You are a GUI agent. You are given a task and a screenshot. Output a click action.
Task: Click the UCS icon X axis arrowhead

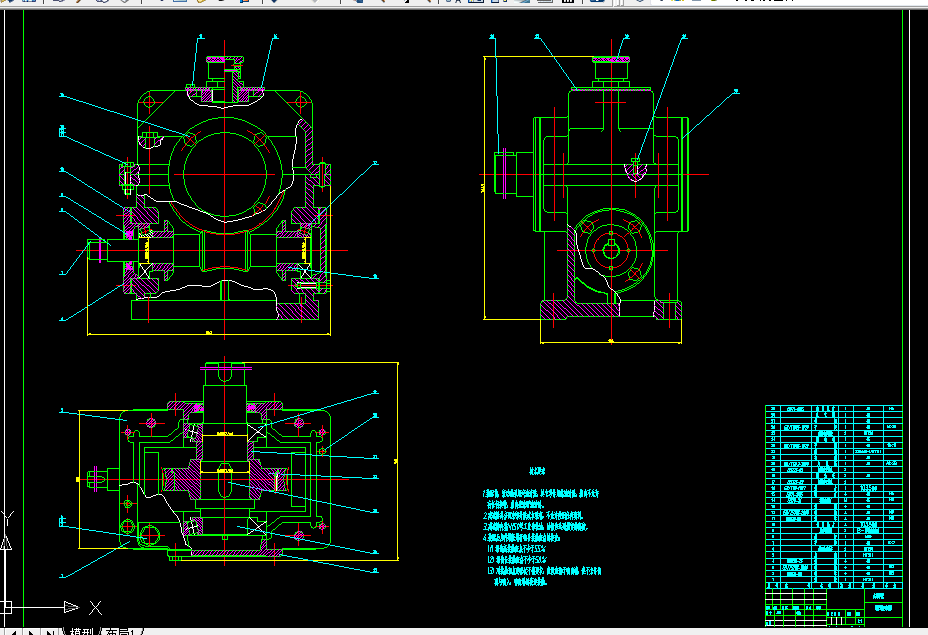70,607
